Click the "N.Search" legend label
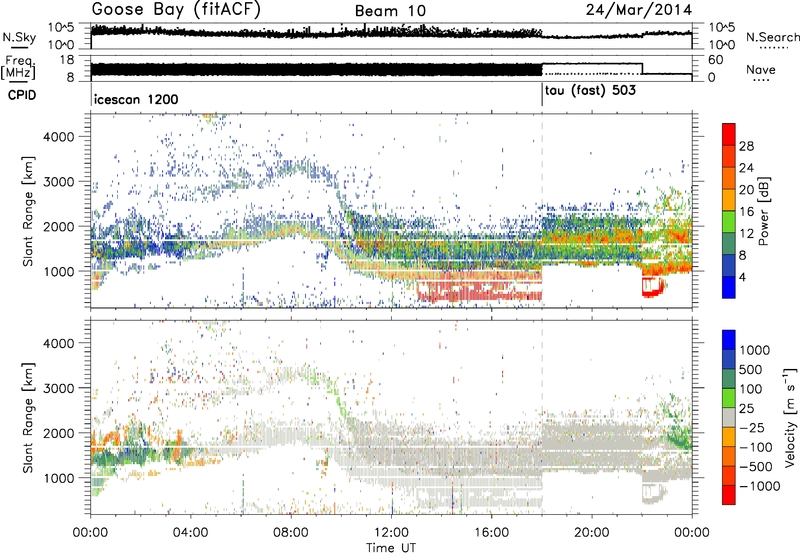Image resolution: width=800 pixels, height=554 pixels. [772, 37]
